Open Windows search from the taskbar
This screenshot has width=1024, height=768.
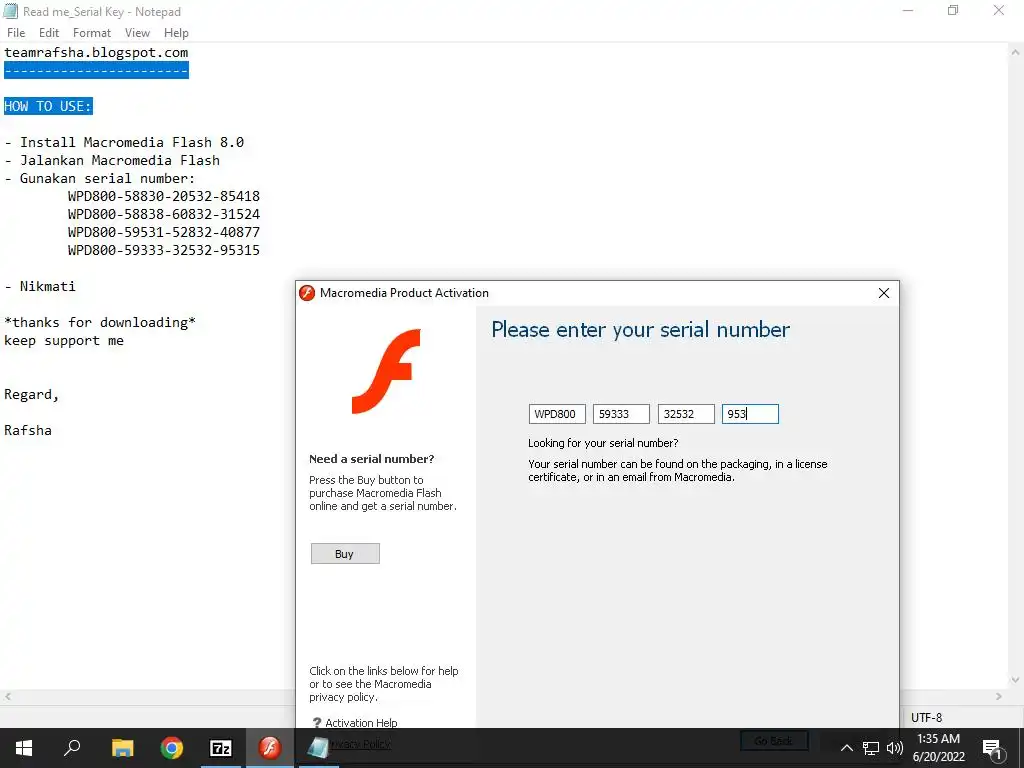(x=72, y=748)
